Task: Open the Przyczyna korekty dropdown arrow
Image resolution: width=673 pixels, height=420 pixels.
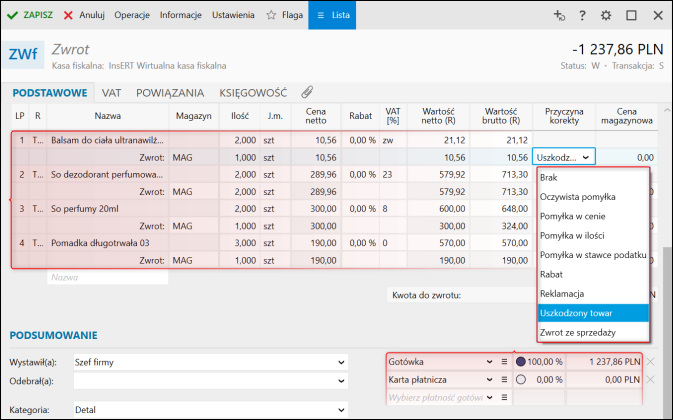Action: pos(586,157)
